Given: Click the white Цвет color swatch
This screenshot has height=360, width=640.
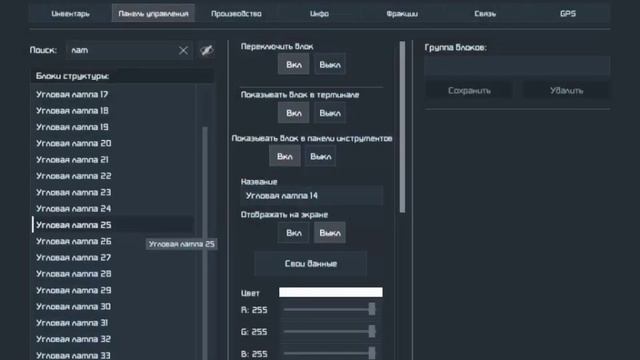Looking at the screenshot, I should click(x=331, y=292).
